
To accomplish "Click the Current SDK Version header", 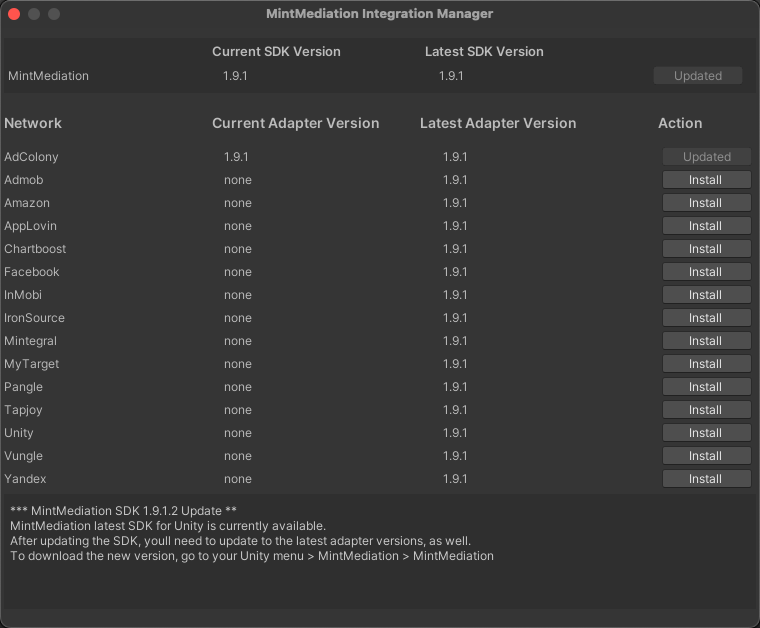I will click(276, 51).
